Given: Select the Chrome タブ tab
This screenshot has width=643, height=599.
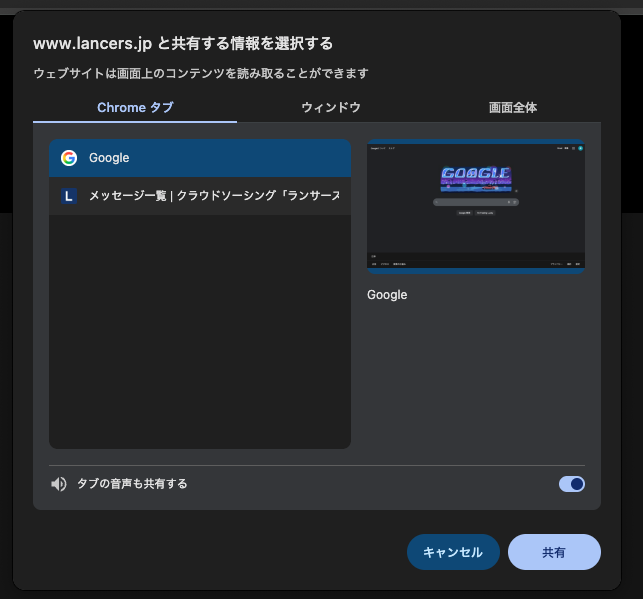Looking at the screenshot, I should tap(135, 107).
